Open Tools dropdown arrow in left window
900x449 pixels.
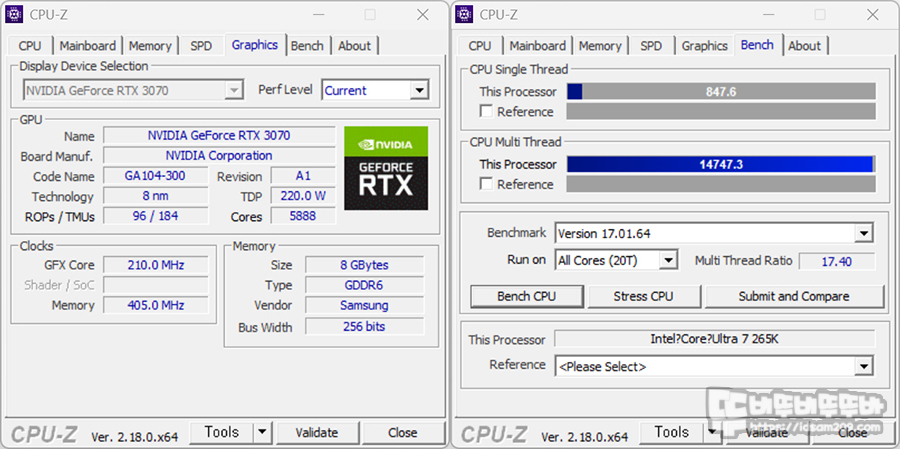(262, 432)
